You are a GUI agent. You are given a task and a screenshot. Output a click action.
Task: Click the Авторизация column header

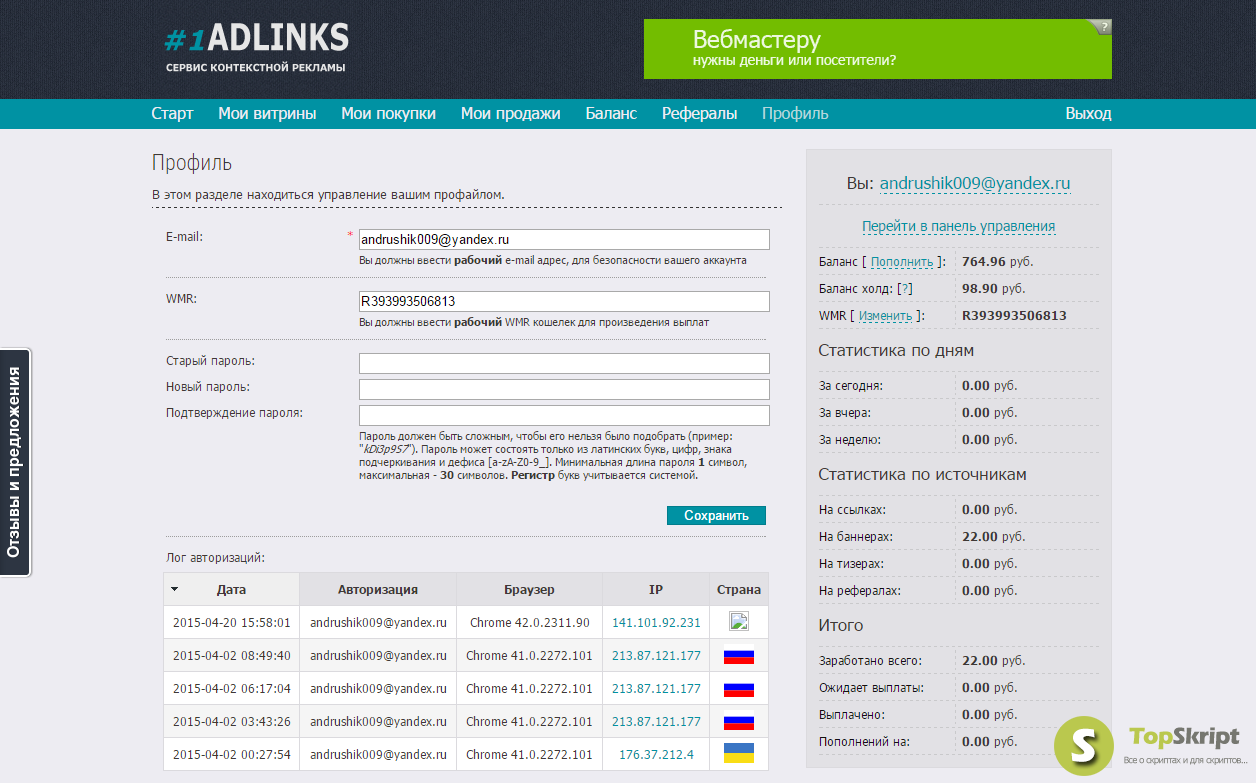click(x=378, y=590)
